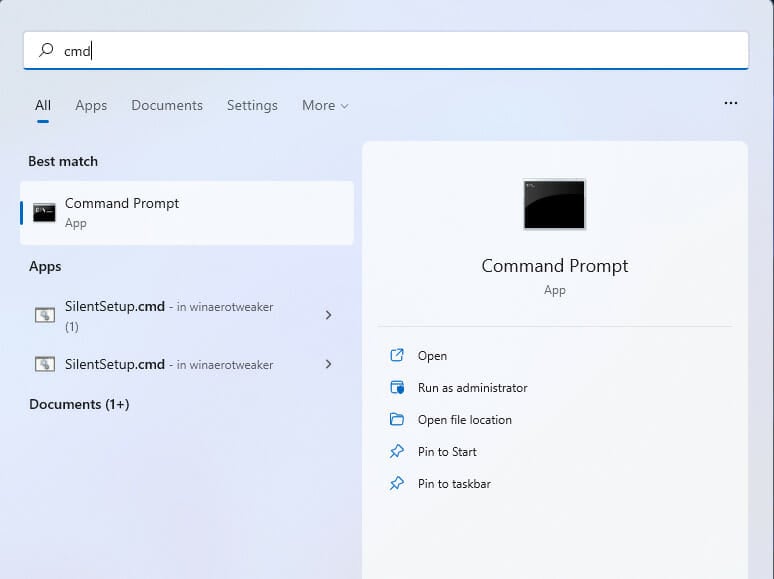This screenshot has width=774, height=579.
Task: Expand arrow for second SilentSetup.cmd result
Action: pyautogui.click(x=329, y=364)
